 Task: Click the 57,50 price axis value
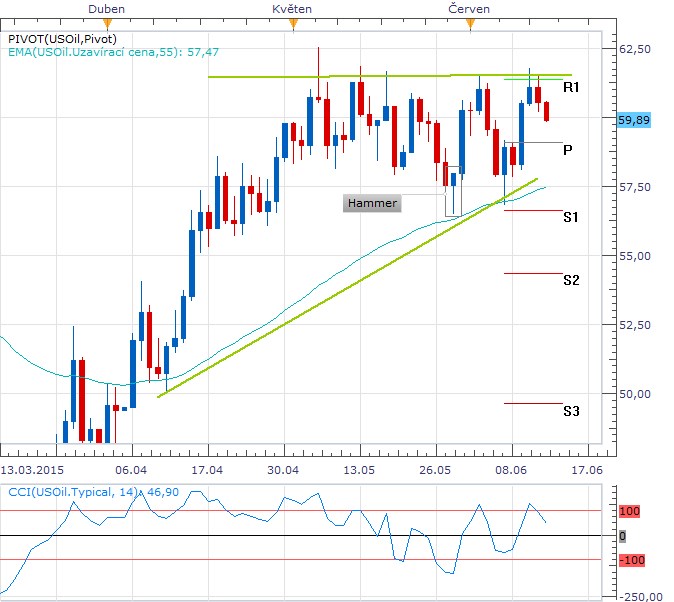click(634, 187)
